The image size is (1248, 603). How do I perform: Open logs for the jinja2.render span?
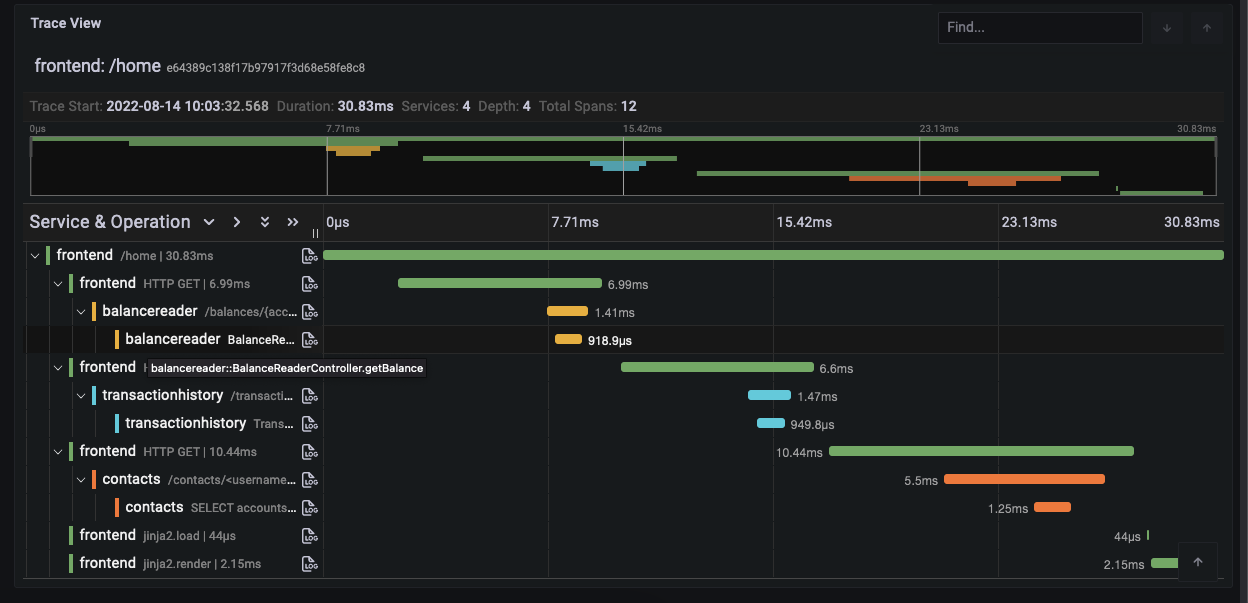click(x=310, y=563)
